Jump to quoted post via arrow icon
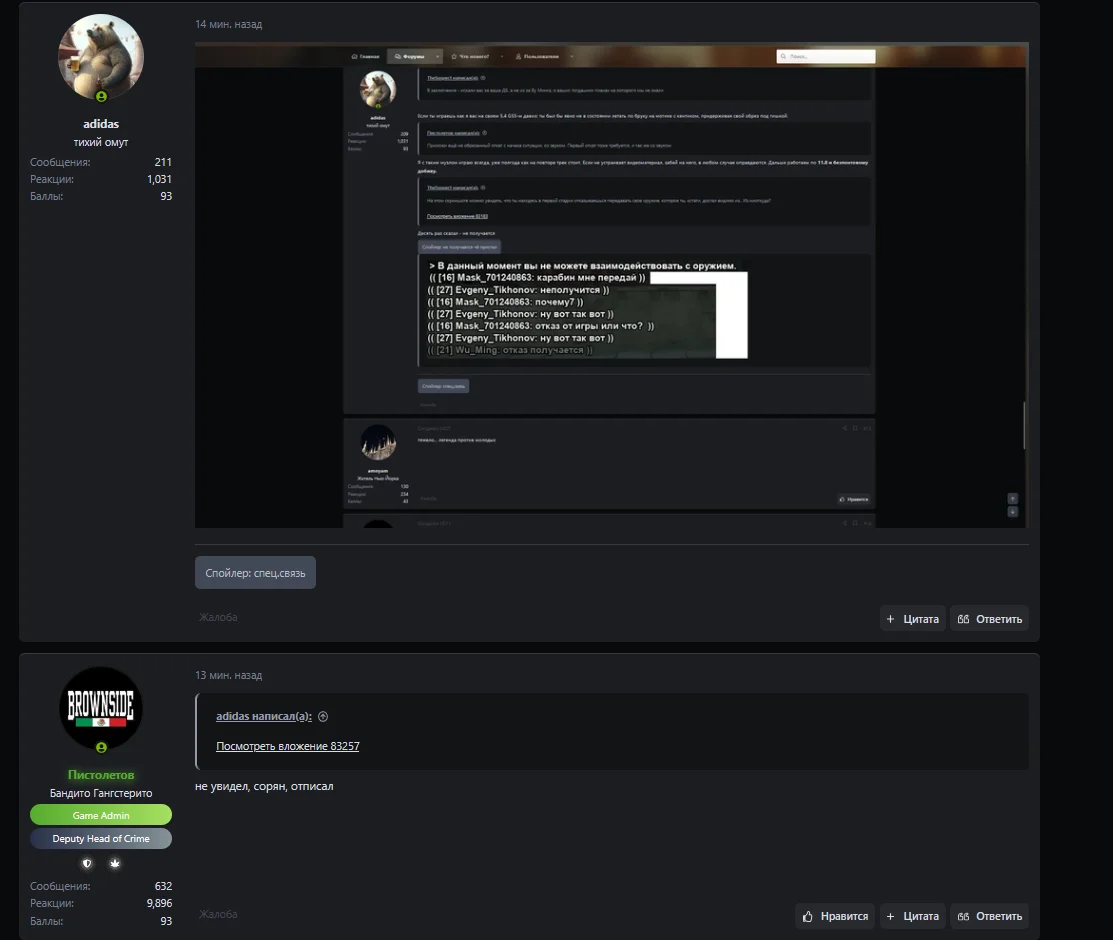Image resolution: width=1113 pixels, height=940 pixels. tap(323, 716)
